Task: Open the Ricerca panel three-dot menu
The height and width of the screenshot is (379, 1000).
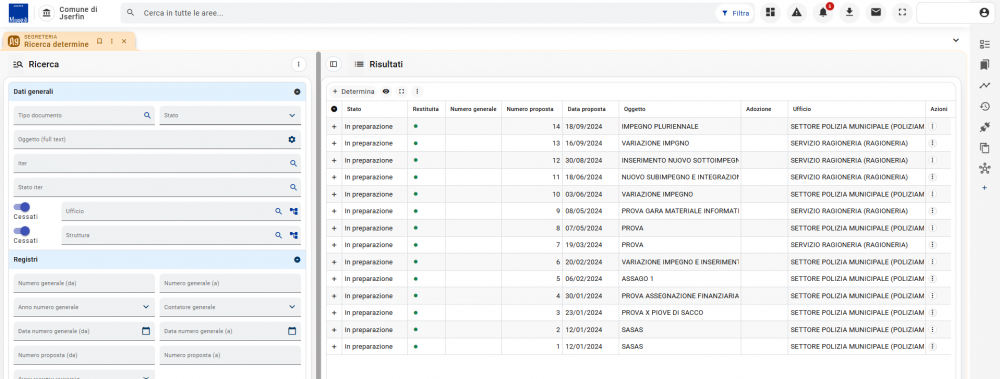Action: (298, 64)
